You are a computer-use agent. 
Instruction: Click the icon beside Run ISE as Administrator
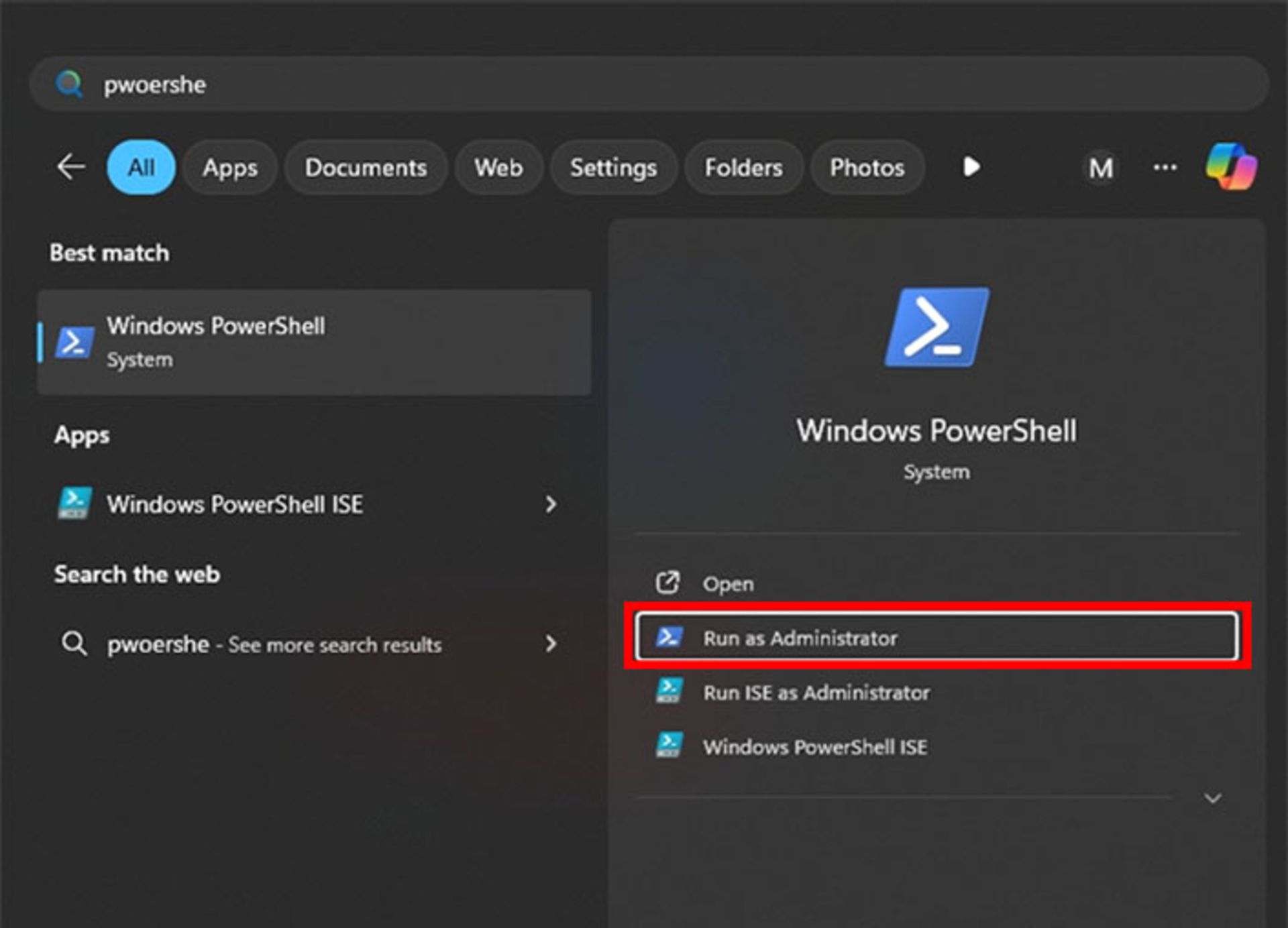click(669, 691)
